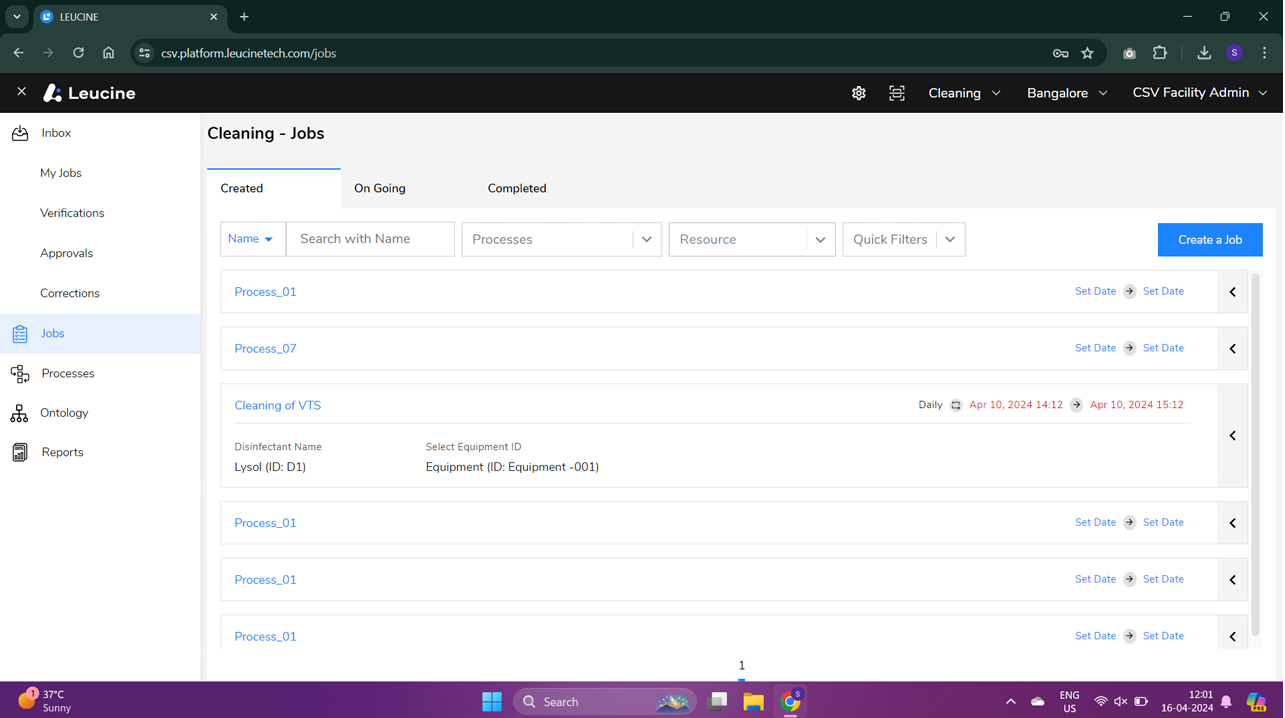This screenshot has height=718, width=1285.
Task: Click the Ontology hierarchy icon
Action: point(19,413)
